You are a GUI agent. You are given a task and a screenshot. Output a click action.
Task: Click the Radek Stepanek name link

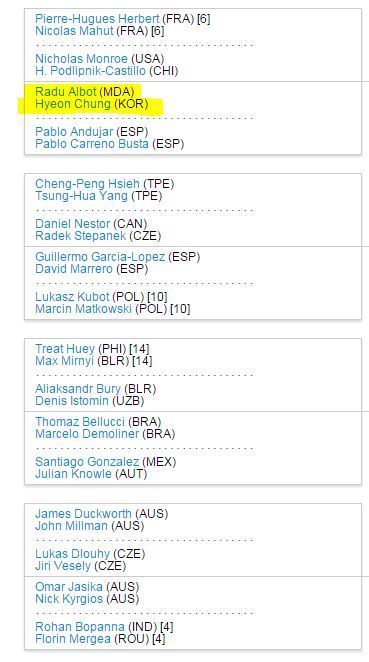click(81, 236)
